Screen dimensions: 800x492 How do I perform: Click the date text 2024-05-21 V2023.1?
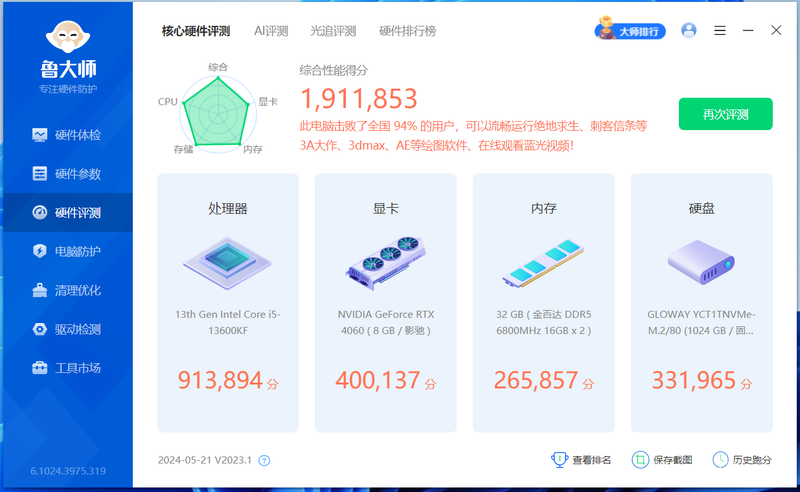click(x=205, y=460)
